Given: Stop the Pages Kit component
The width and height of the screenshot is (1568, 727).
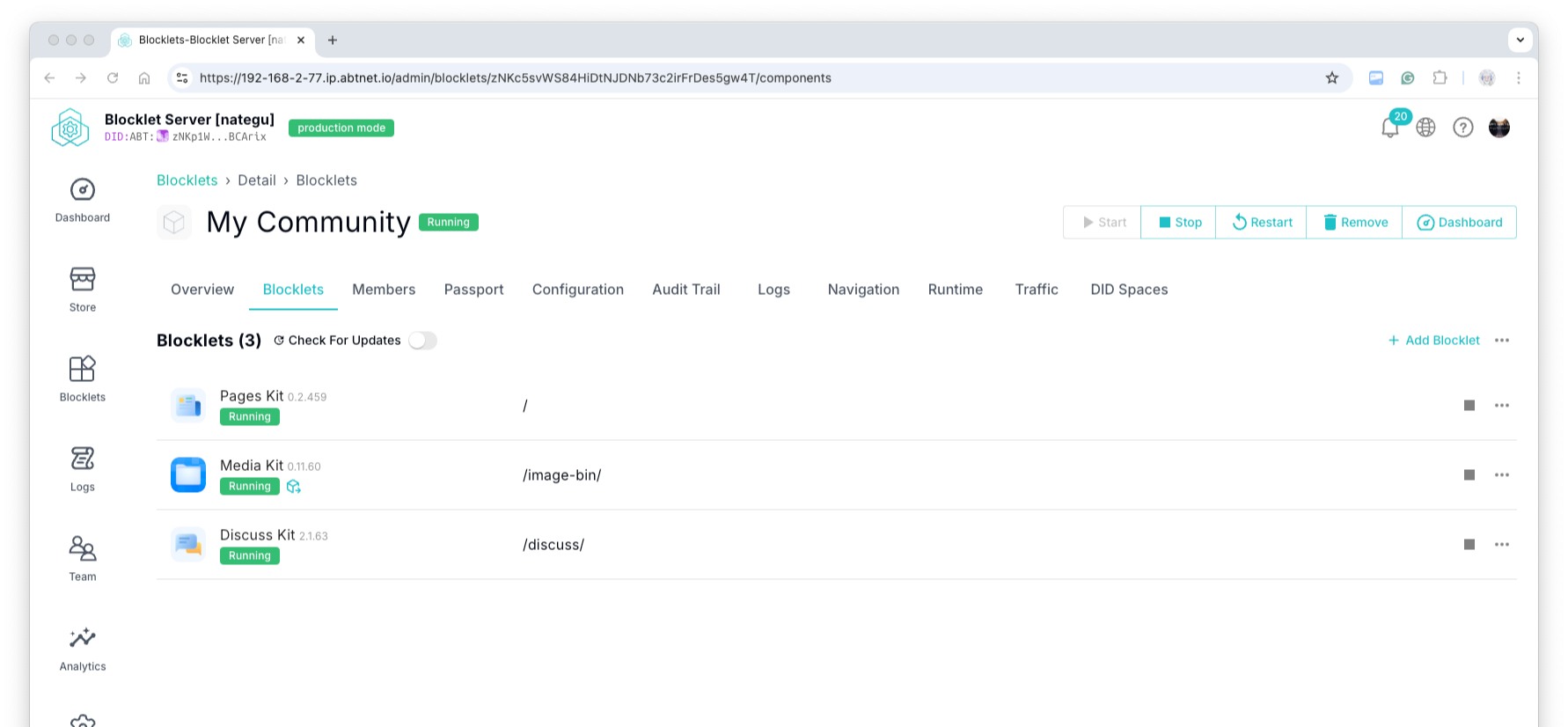Looking at the screenshot, I should click(1469, 406).
